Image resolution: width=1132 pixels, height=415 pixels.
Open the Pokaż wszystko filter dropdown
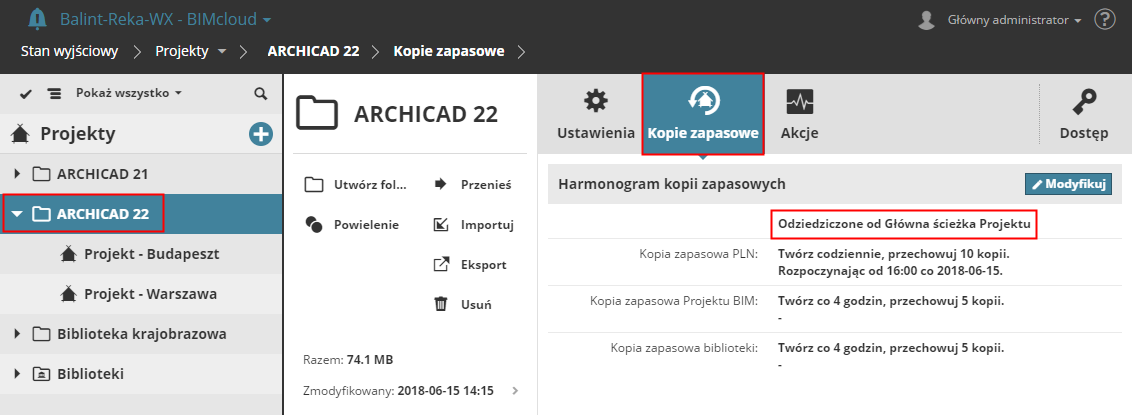(129, 93)
